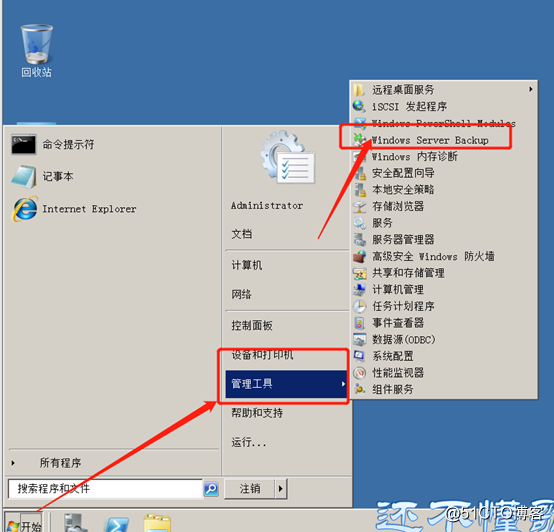Click the 开始 Start button
The image size is (554, 532).
24,522
